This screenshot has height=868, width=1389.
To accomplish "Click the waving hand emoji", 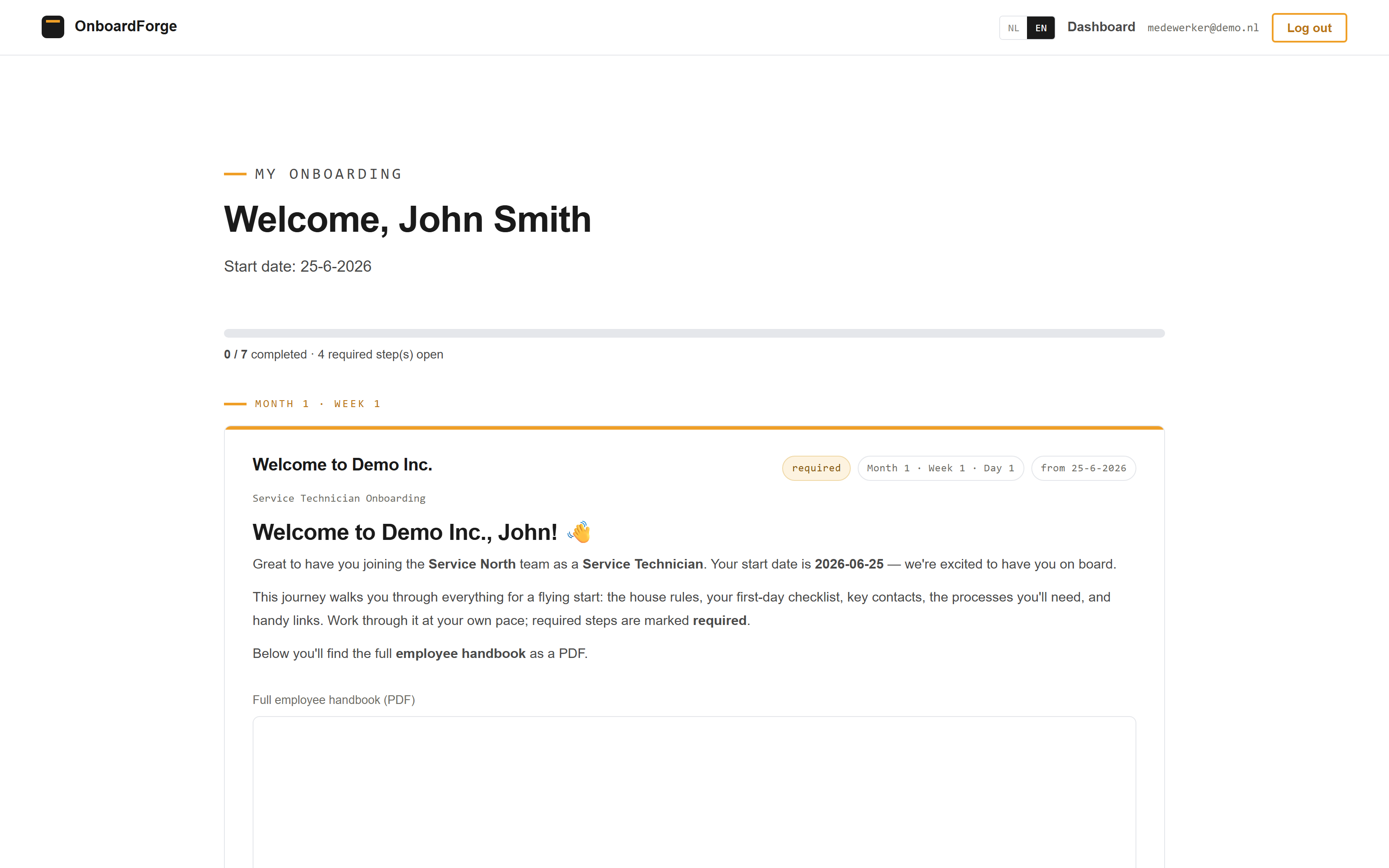I will point(580,532).
